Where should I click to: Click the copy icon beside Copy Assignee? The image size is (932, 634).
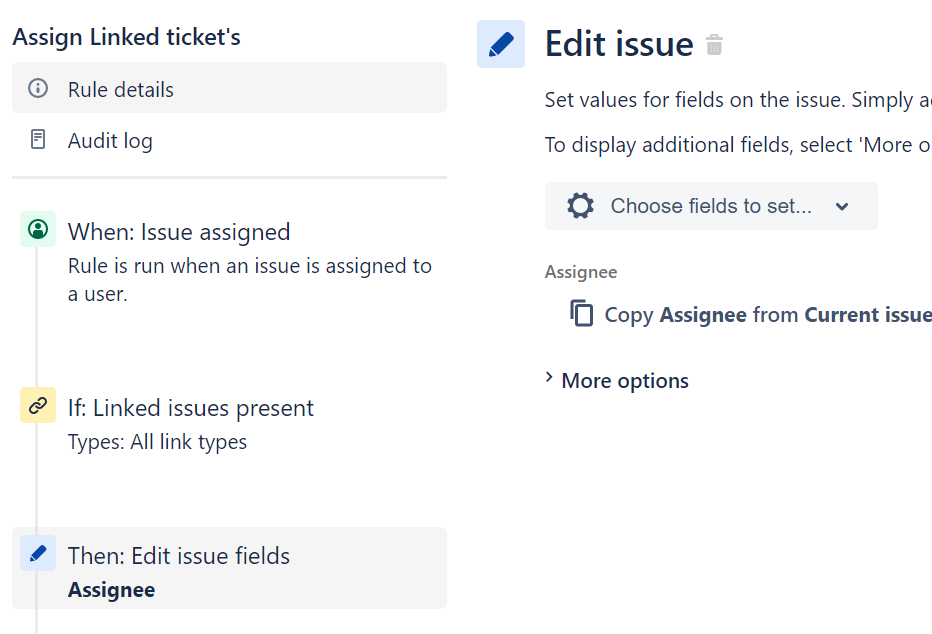point(582,314)
